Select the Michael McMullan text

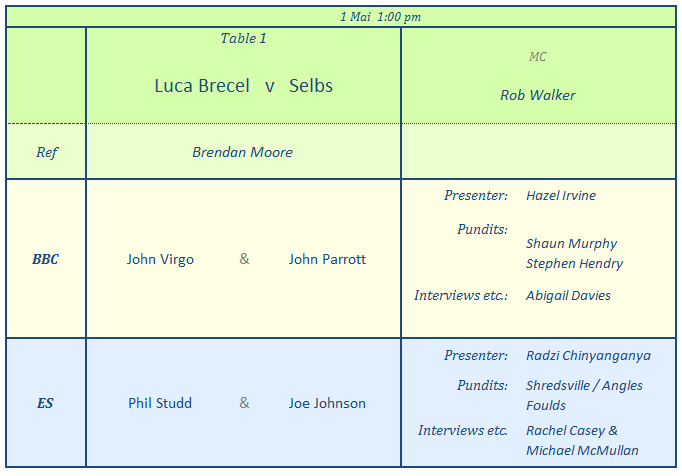pyautogui.click(x=582, y=451)
